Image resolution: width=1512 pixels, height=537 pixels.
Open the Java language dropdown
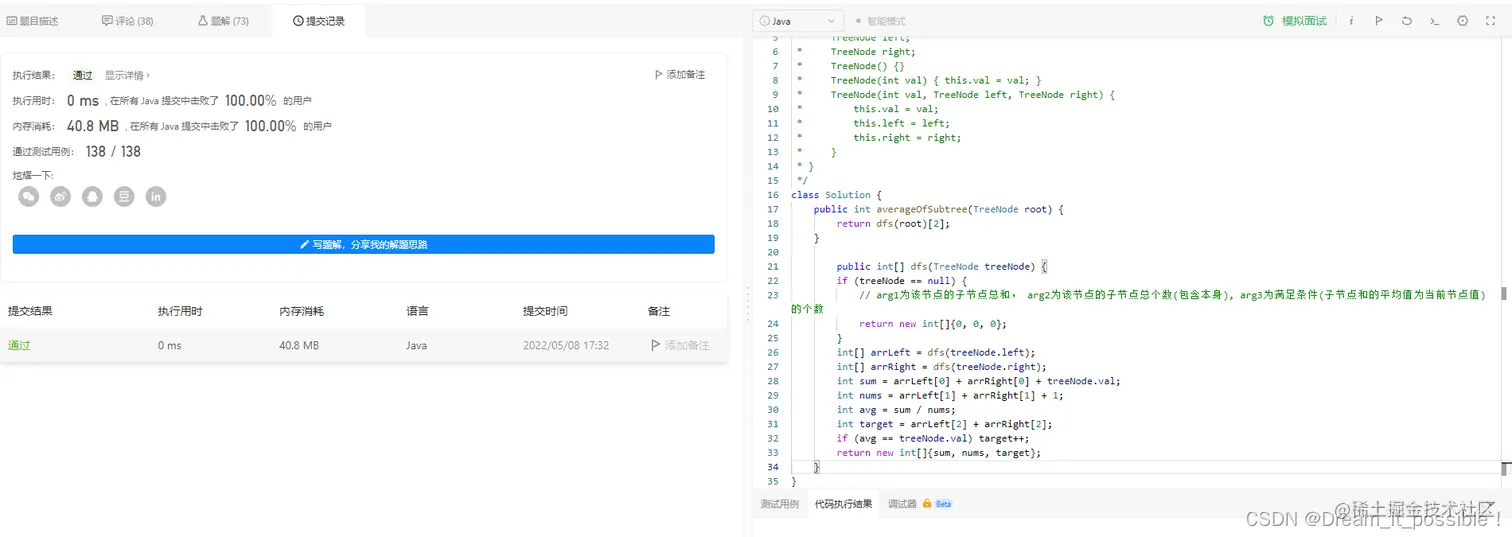[798, 21]
